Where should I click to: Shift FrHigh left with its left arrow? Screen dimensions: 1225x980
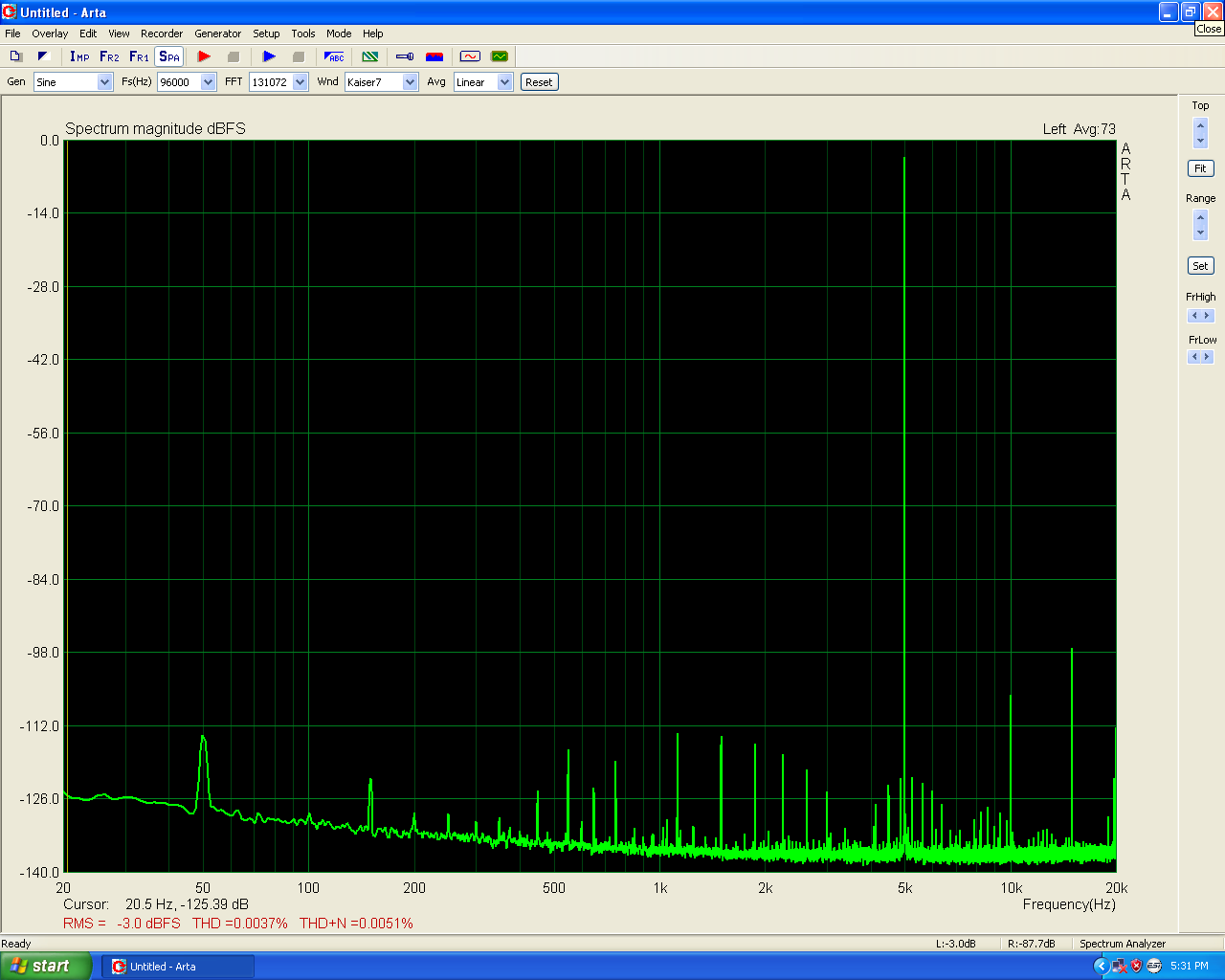tap(1193, 316)
